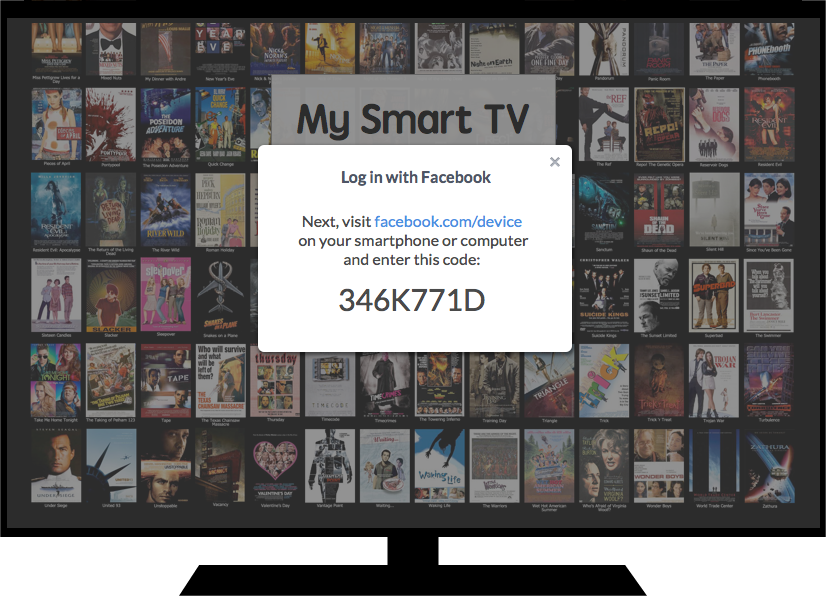826x603 pixels.
Task: Select the Turbulence poster
Action: point(769,380)
